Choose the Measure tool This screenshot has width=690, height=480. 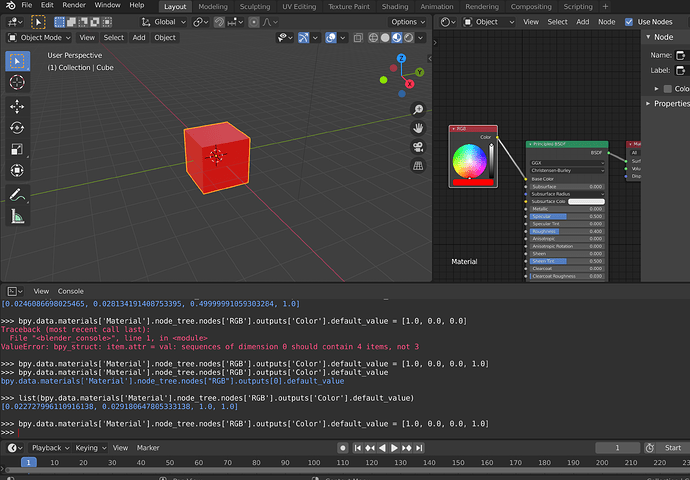[x=17, y=216]
